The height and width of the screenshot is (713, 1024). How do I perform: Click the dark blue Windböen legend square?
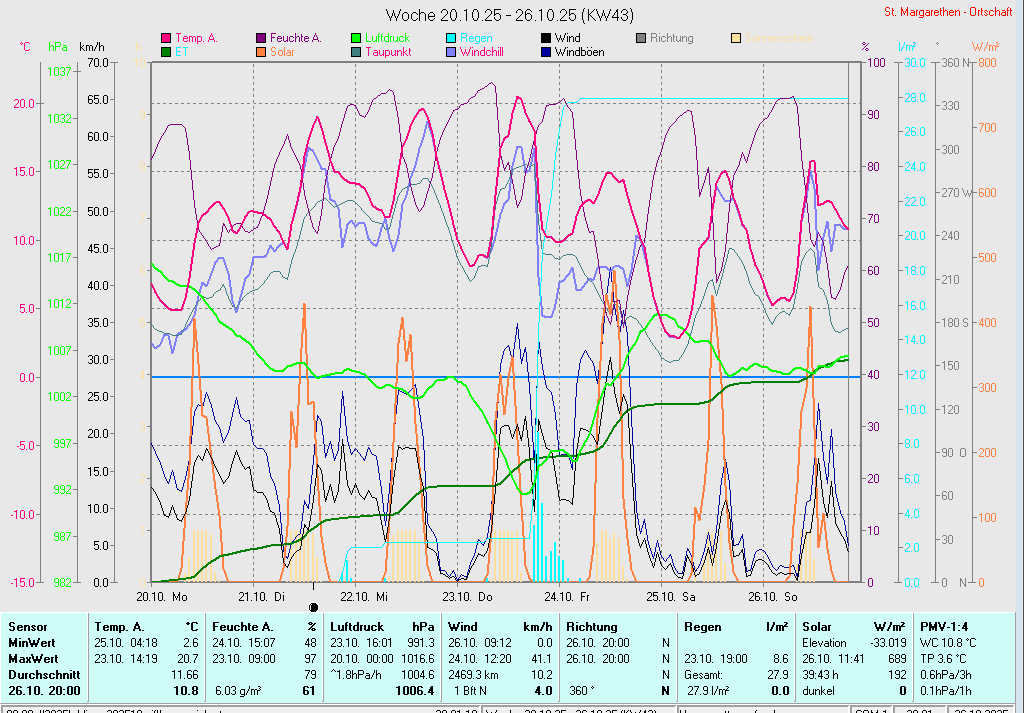point(546,51)
